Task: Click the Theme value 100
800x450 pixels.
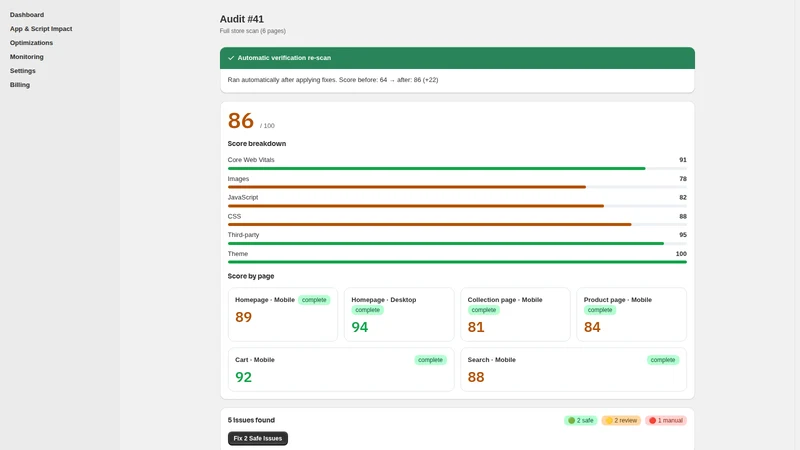Action: click(x=681, y=254)
